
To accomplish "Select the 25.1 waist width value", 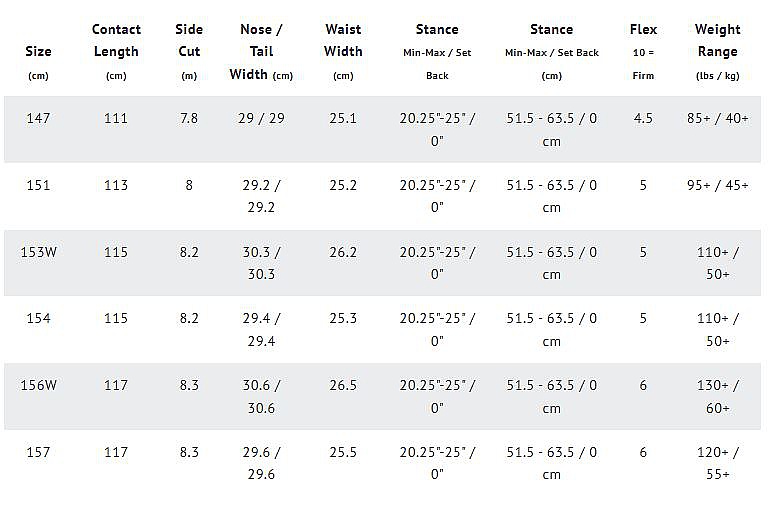I will [x=343, y=118].
